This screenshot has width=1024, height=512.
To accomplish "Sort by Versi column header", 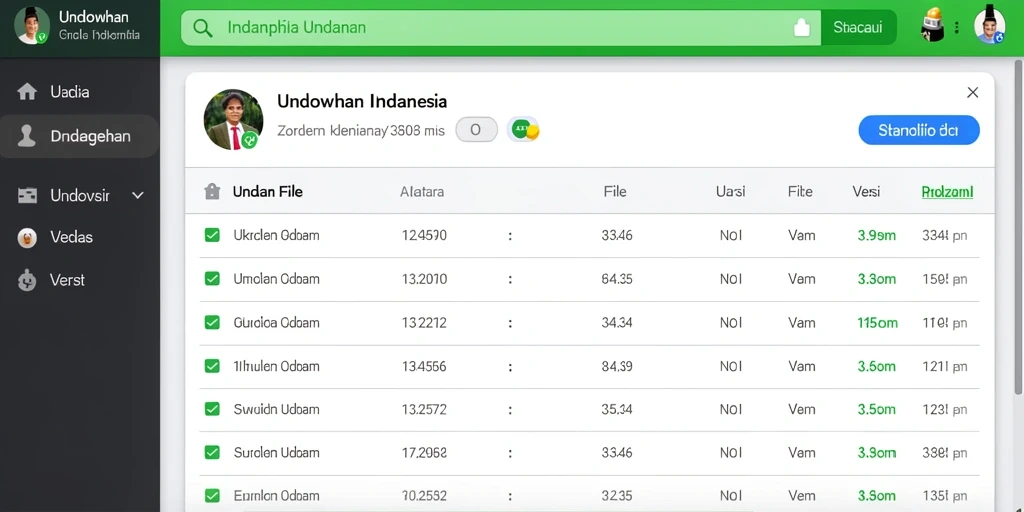I will coord(866,192).
